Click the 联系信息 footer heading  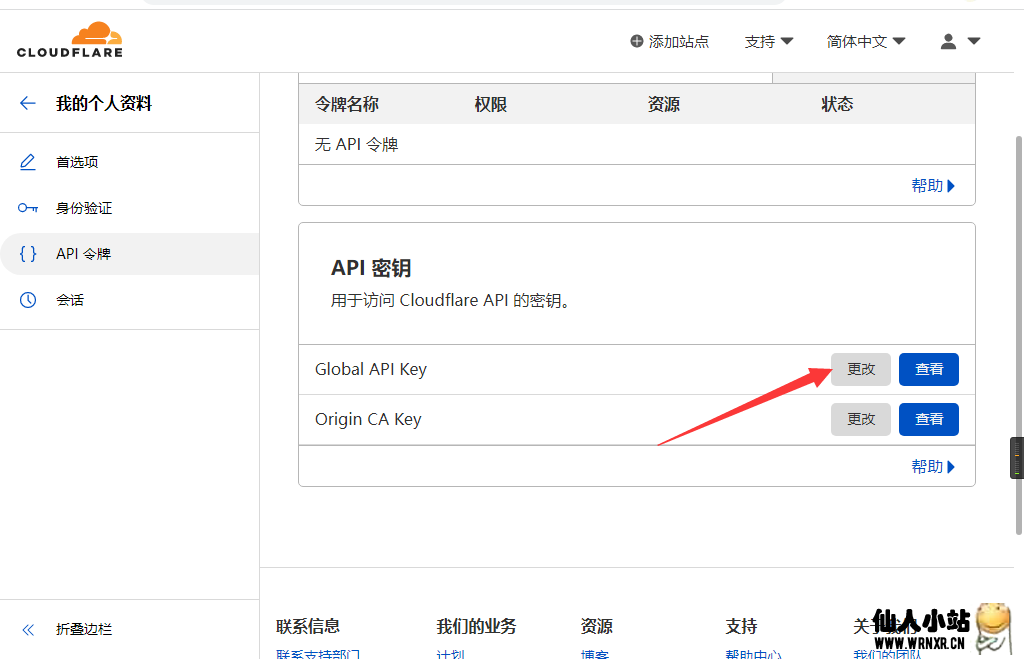308,626
